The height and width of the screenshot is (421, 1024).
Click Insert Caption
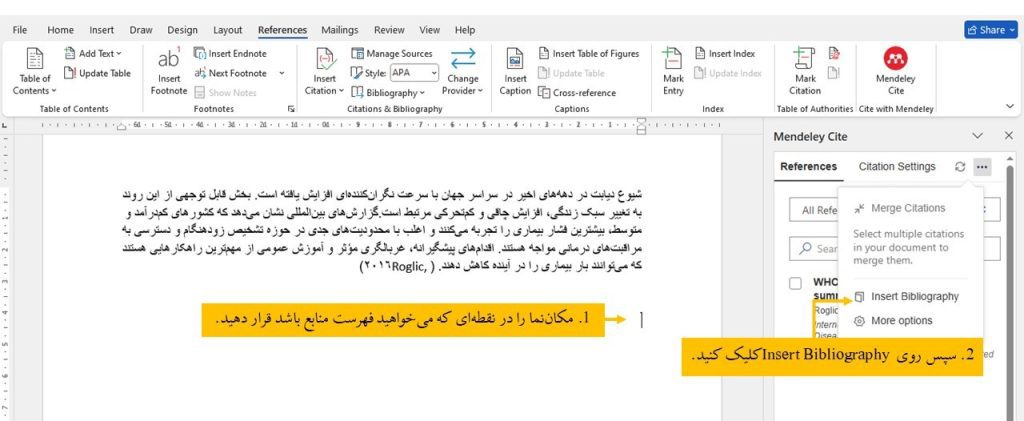515,72
